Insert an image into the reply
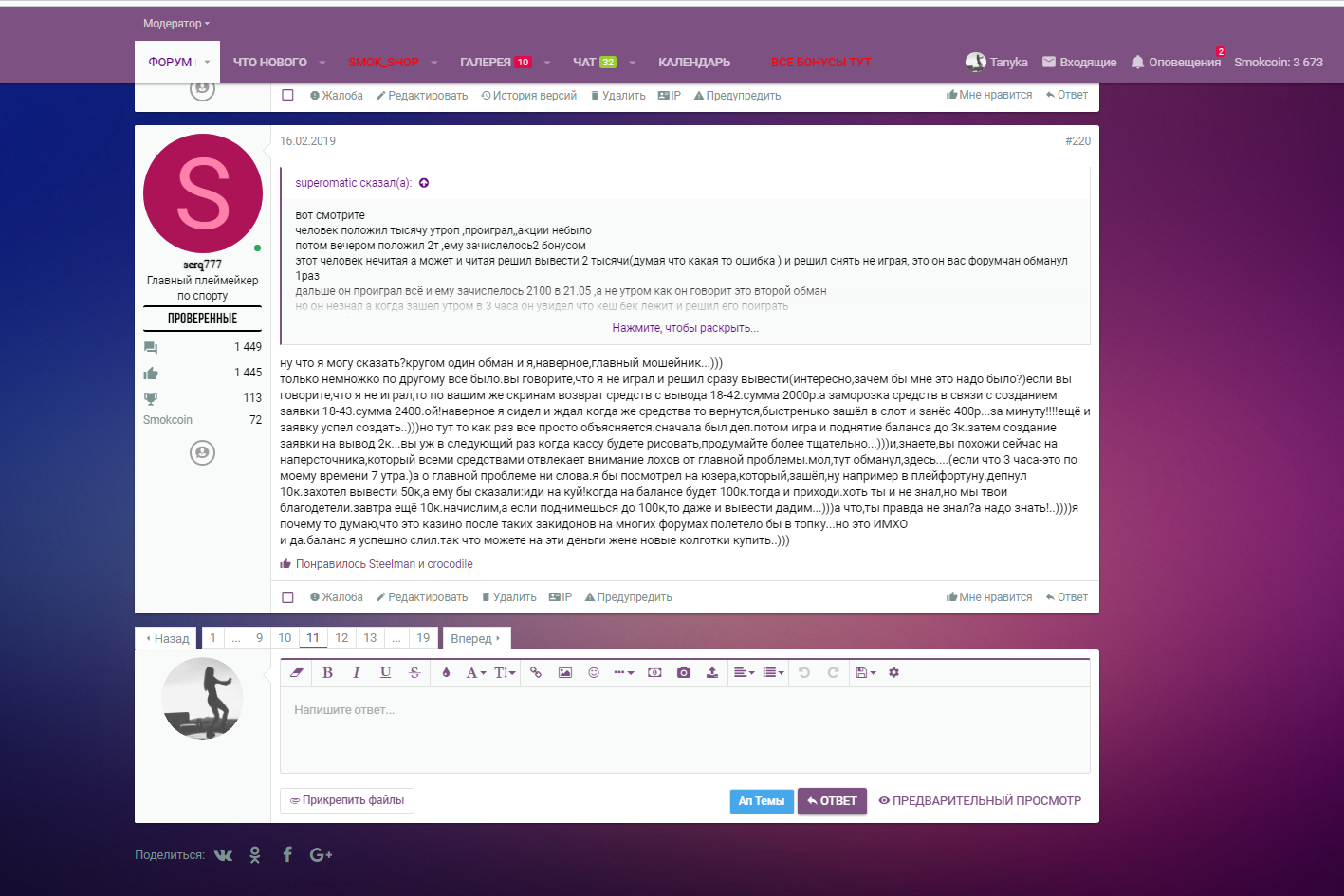The width and height of the screenshot is (1344, 896). 565,672
